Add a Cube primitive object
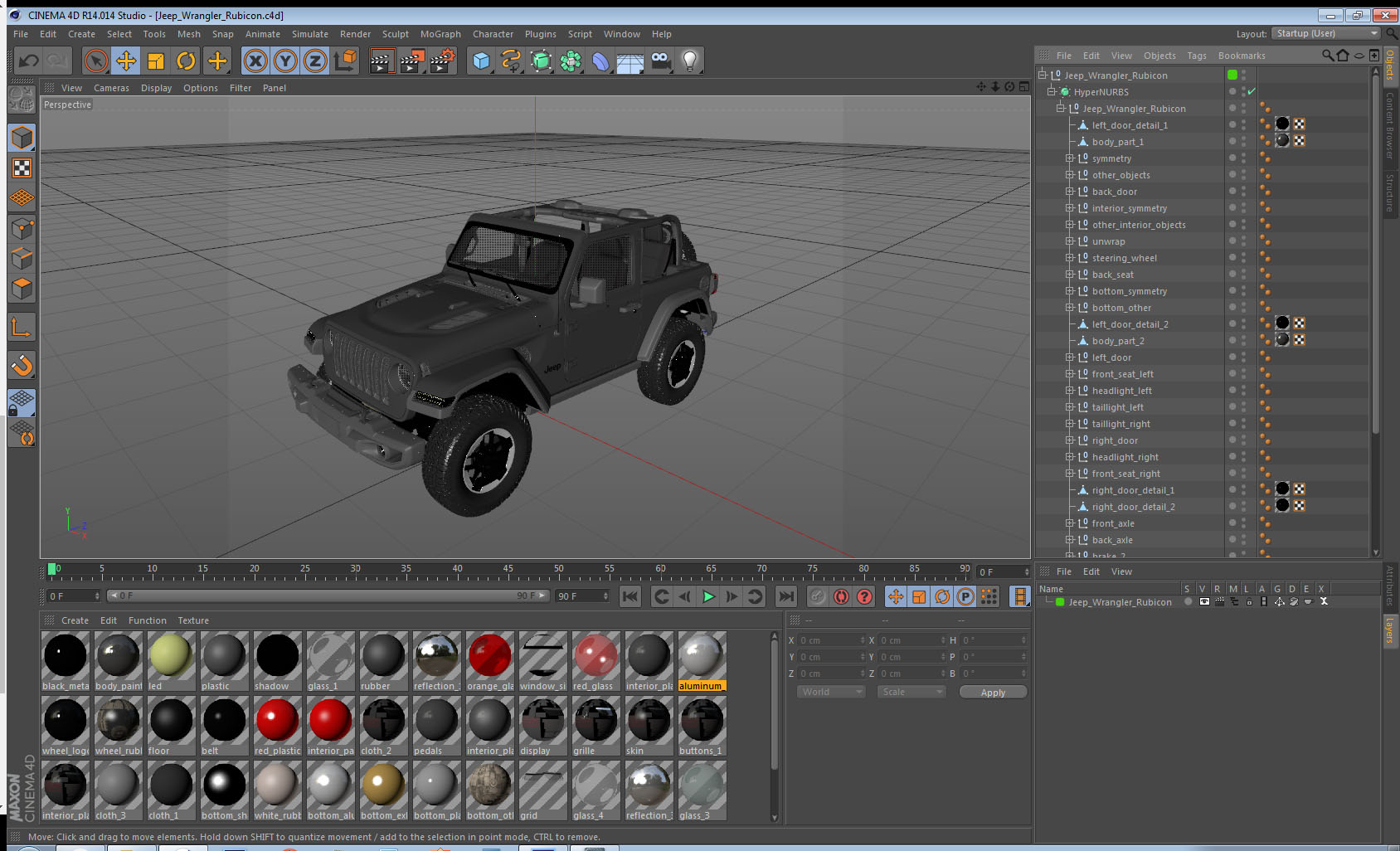Viewport: 1400px width, 851px height. click(x=481, y=61)
